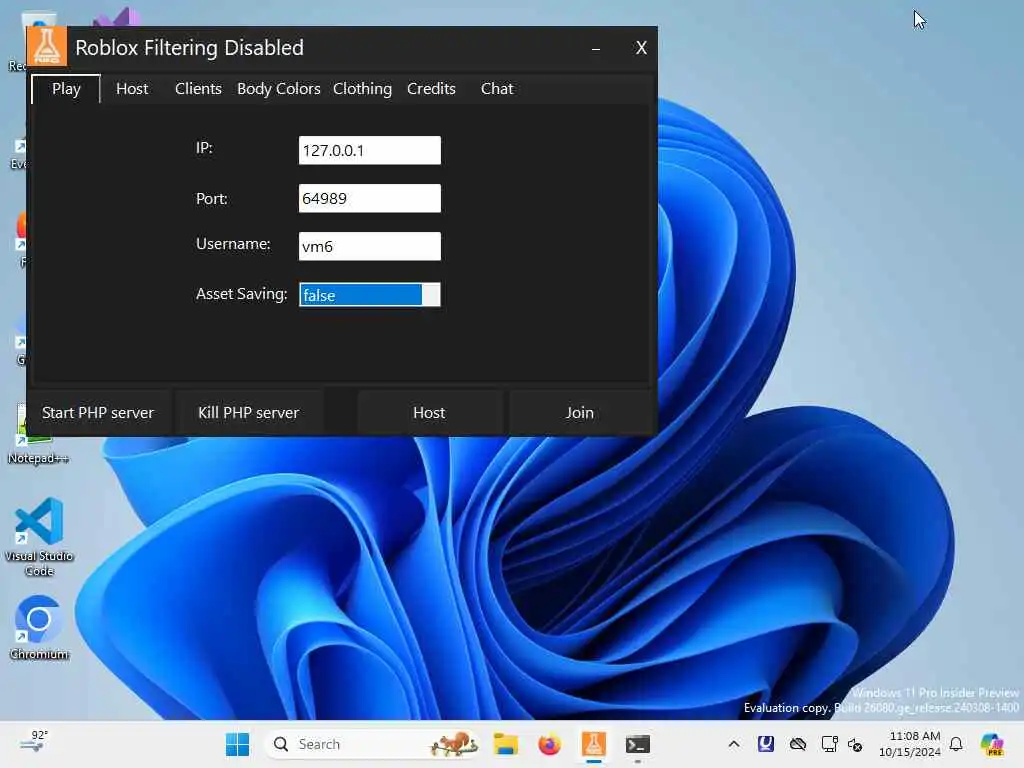Image resolution: width=1024 pixels, height=768 pixels.
Task: Click the orange flask taskbar app icon
Action: 594,744
